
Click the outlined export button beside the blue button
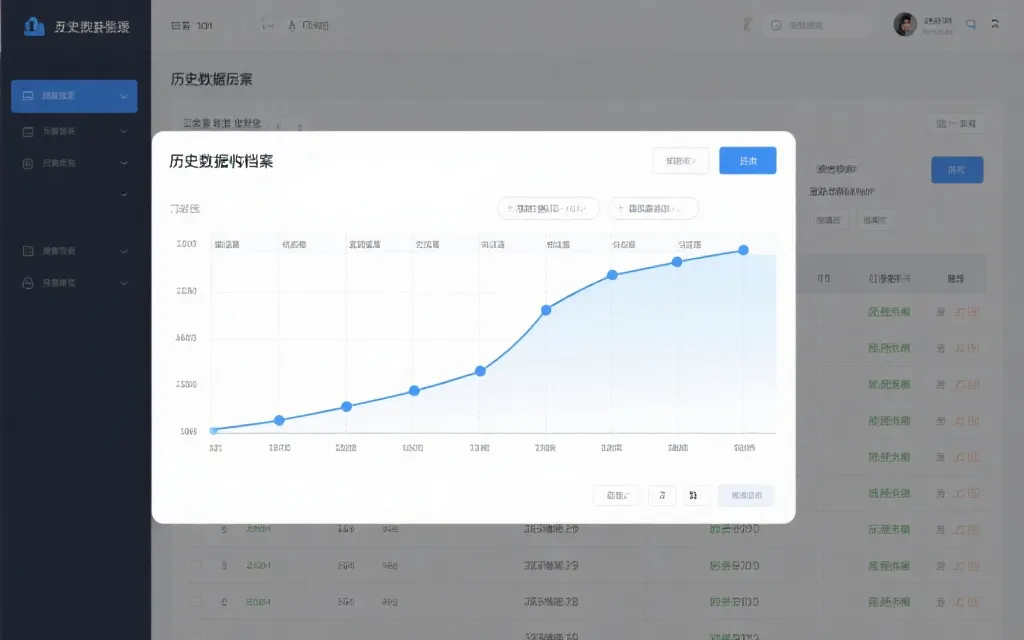coord(679,160)
